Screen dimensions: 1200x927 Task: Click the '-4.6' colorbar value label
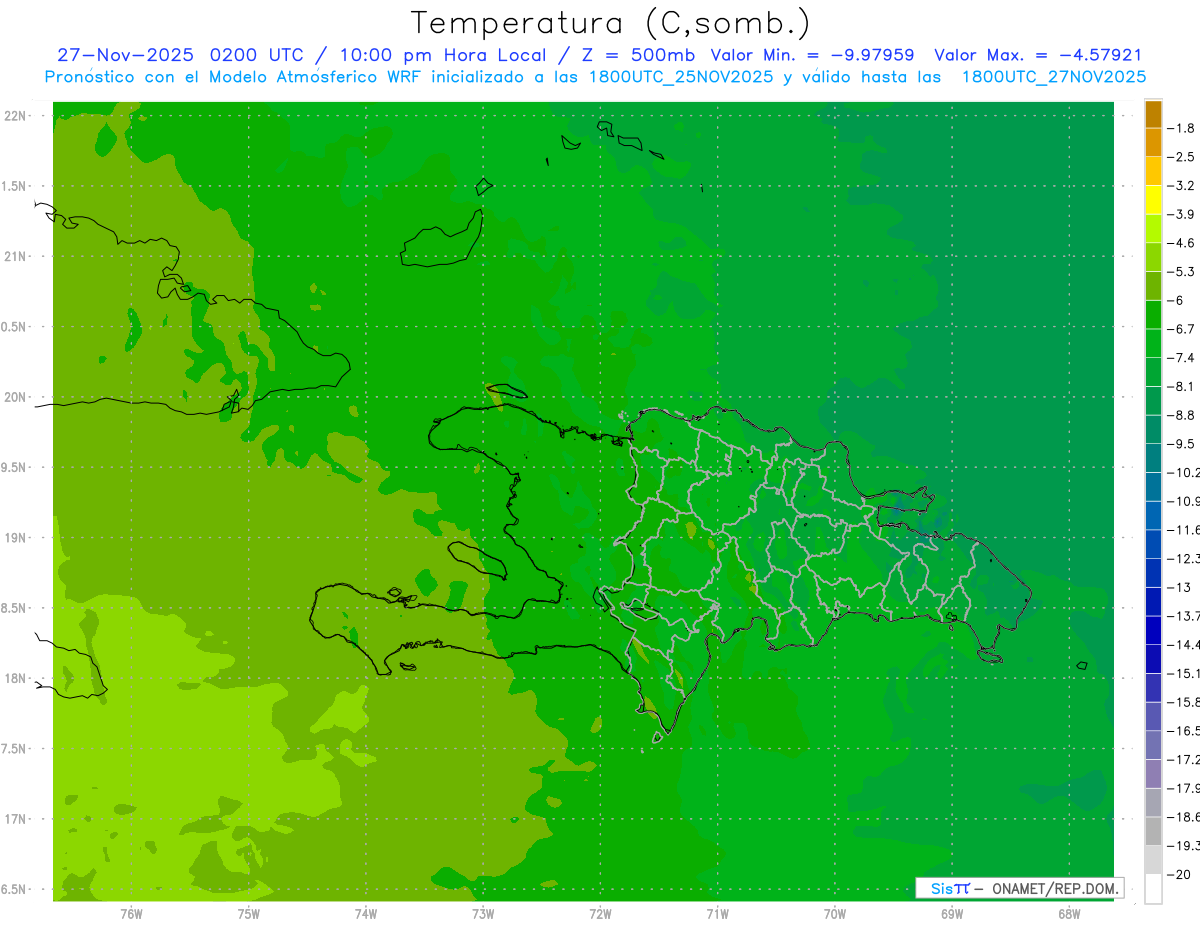click(x=1182, y=243)
